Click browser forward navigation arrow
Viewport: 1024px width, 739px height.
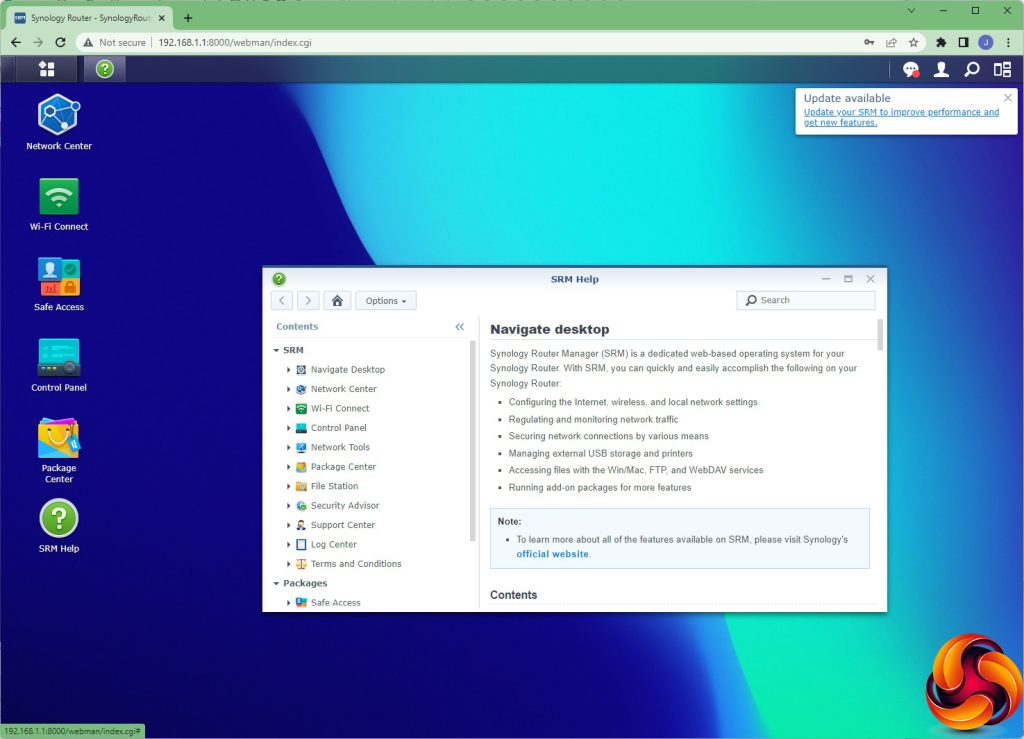point(38,42)
